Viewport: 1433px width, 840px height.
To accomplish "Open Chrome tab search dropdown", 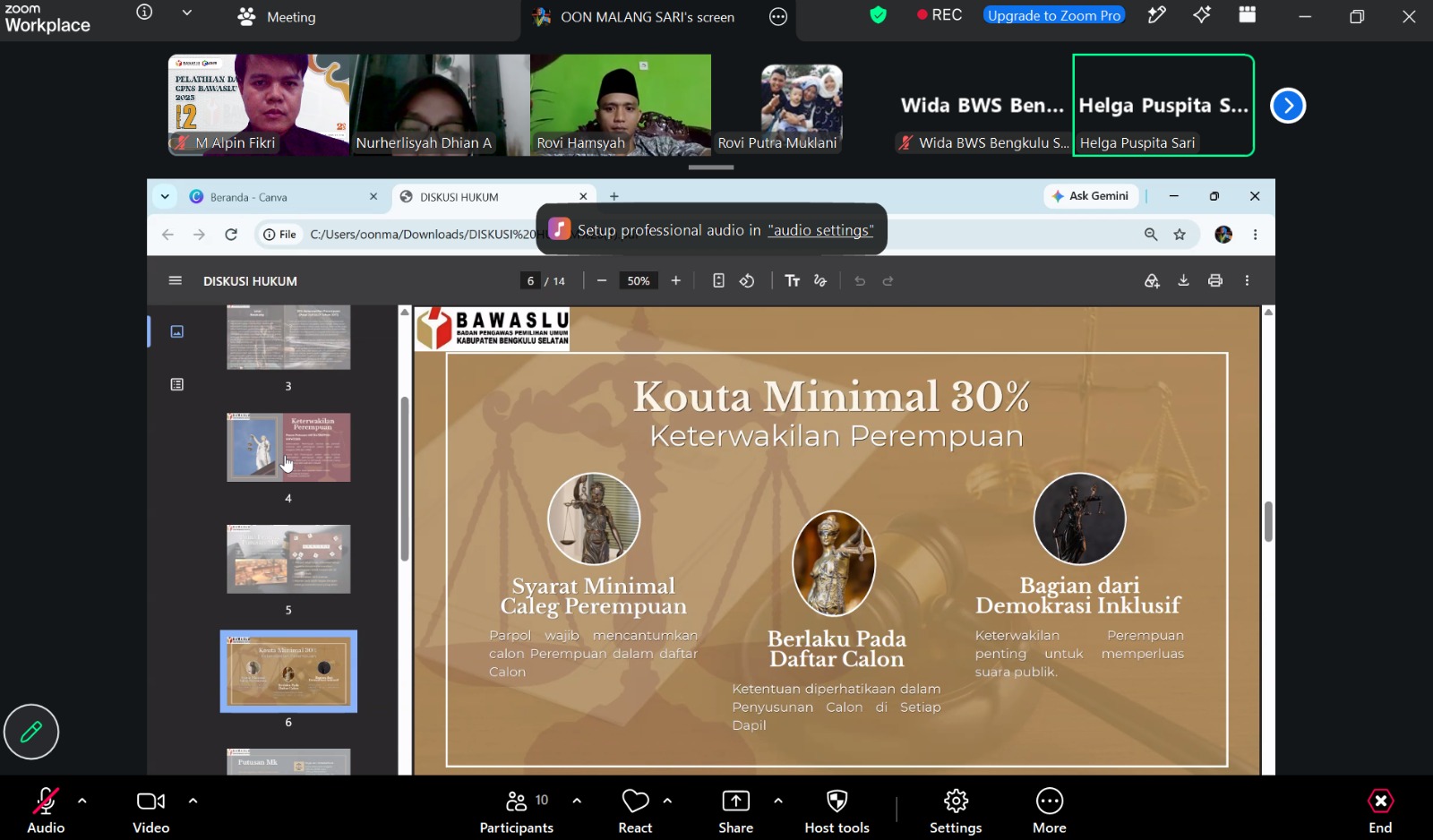I will click(165, 196).
